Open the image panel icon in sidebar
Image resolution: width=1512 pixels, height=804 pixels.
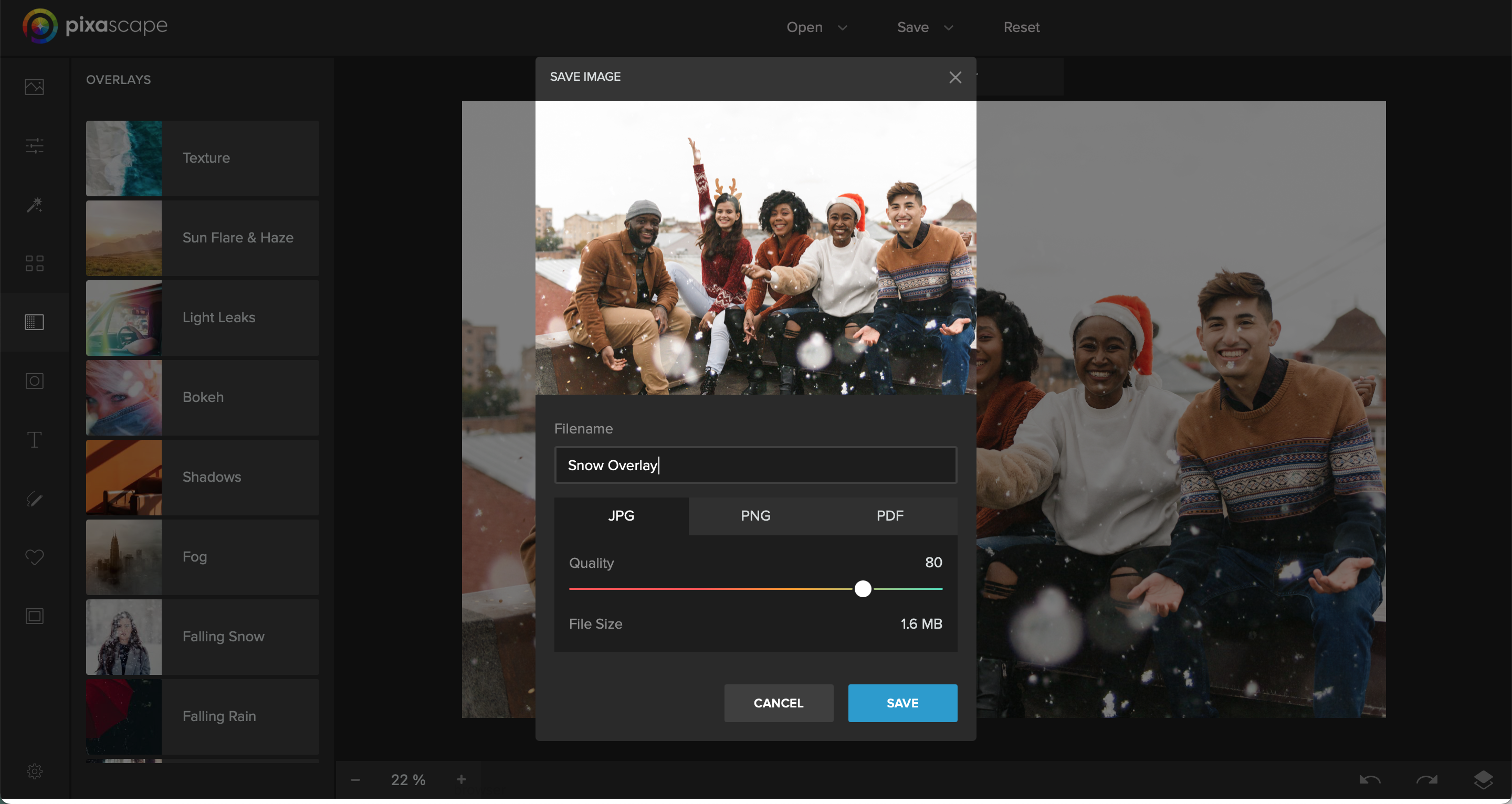(x=34, y=87)
